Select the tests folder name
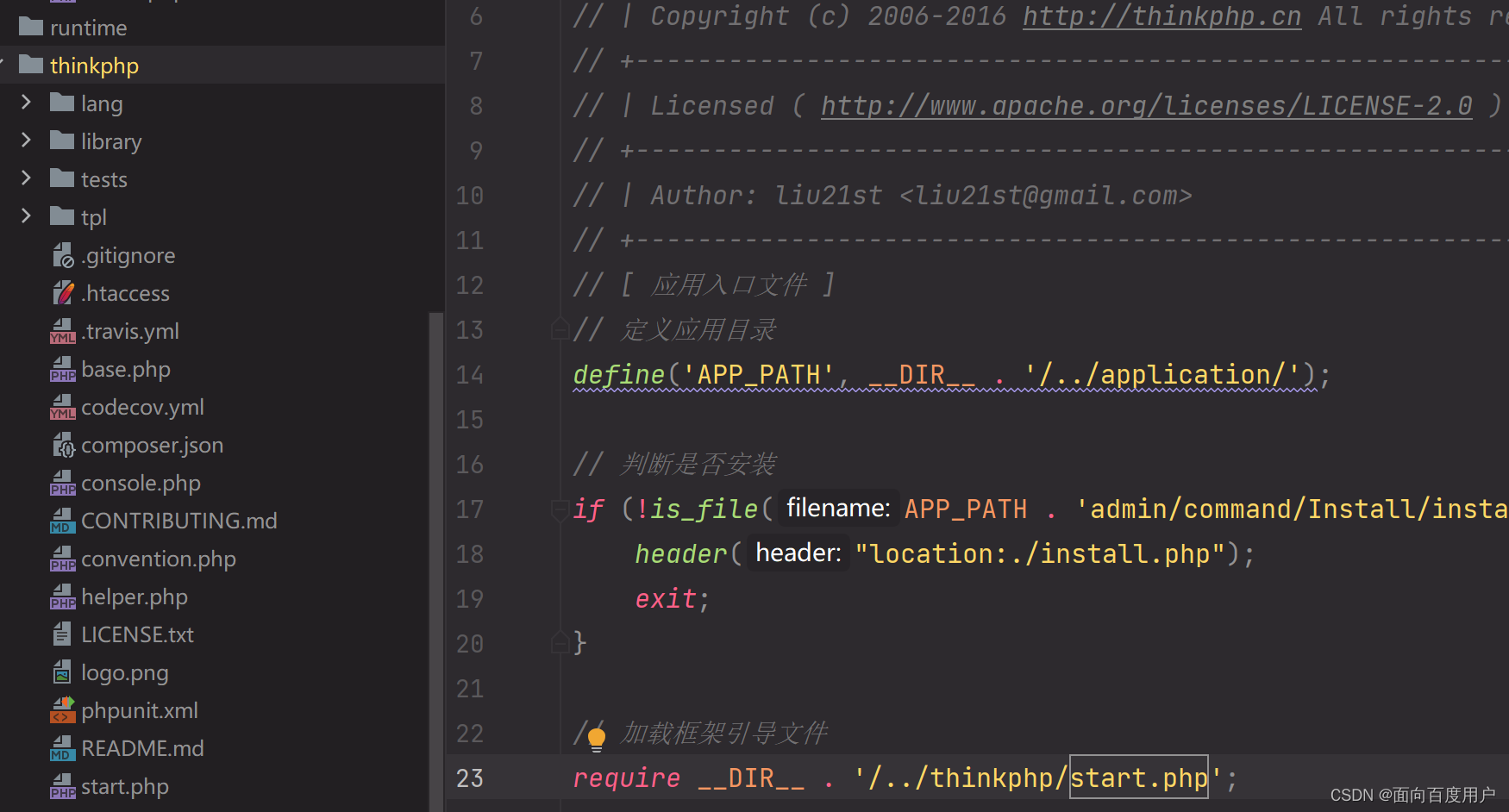The image size is (1509, 812). pyautogui.click(x=104, y=179)
